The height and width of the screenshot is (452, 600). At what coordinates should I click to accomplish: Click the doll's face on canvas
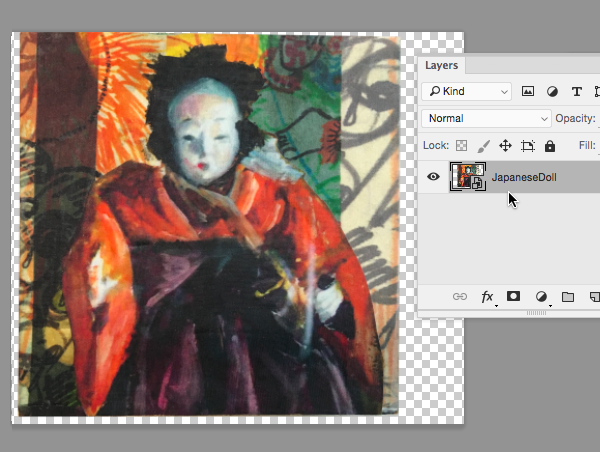(x=206, y=132)
